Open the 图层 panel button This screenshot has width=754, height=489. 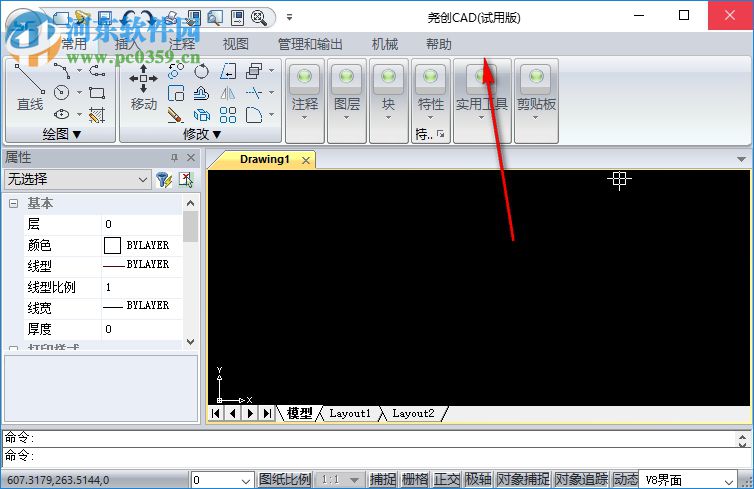[x=347, y=100]
